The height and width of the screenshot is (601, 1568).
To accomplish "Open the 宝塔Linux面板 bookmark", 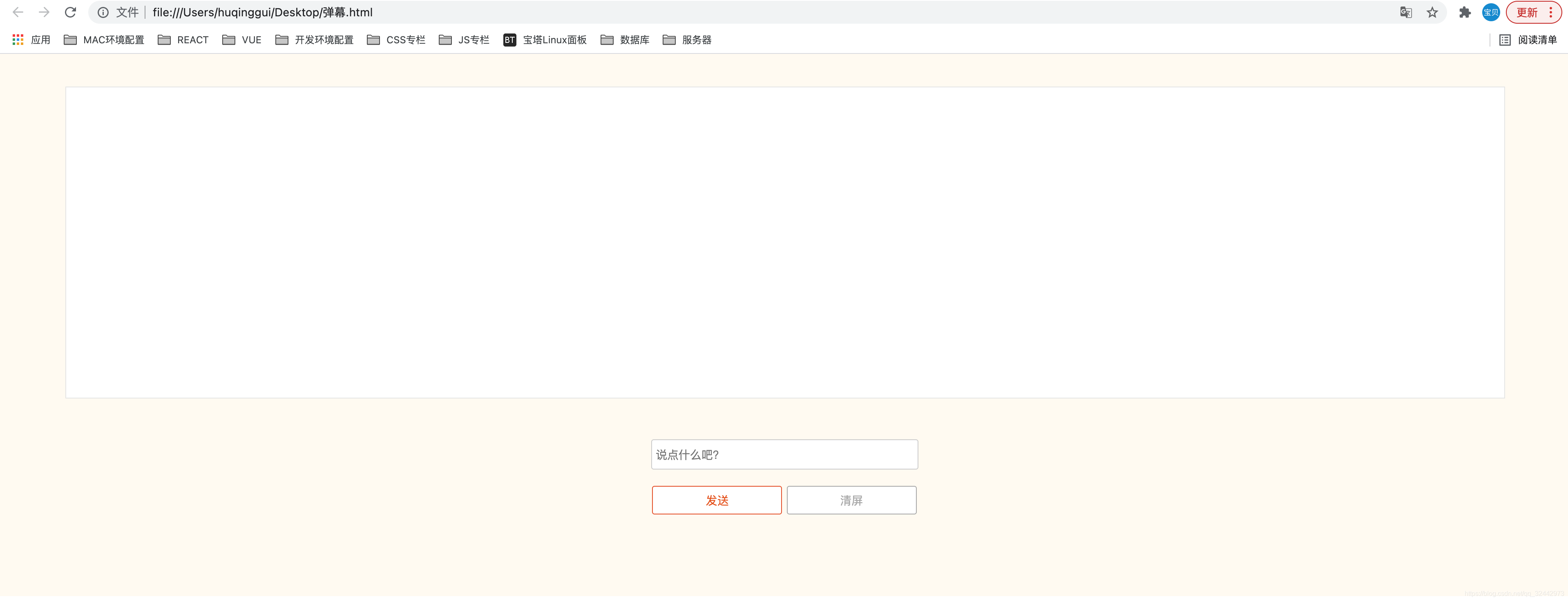I will 545,40.
